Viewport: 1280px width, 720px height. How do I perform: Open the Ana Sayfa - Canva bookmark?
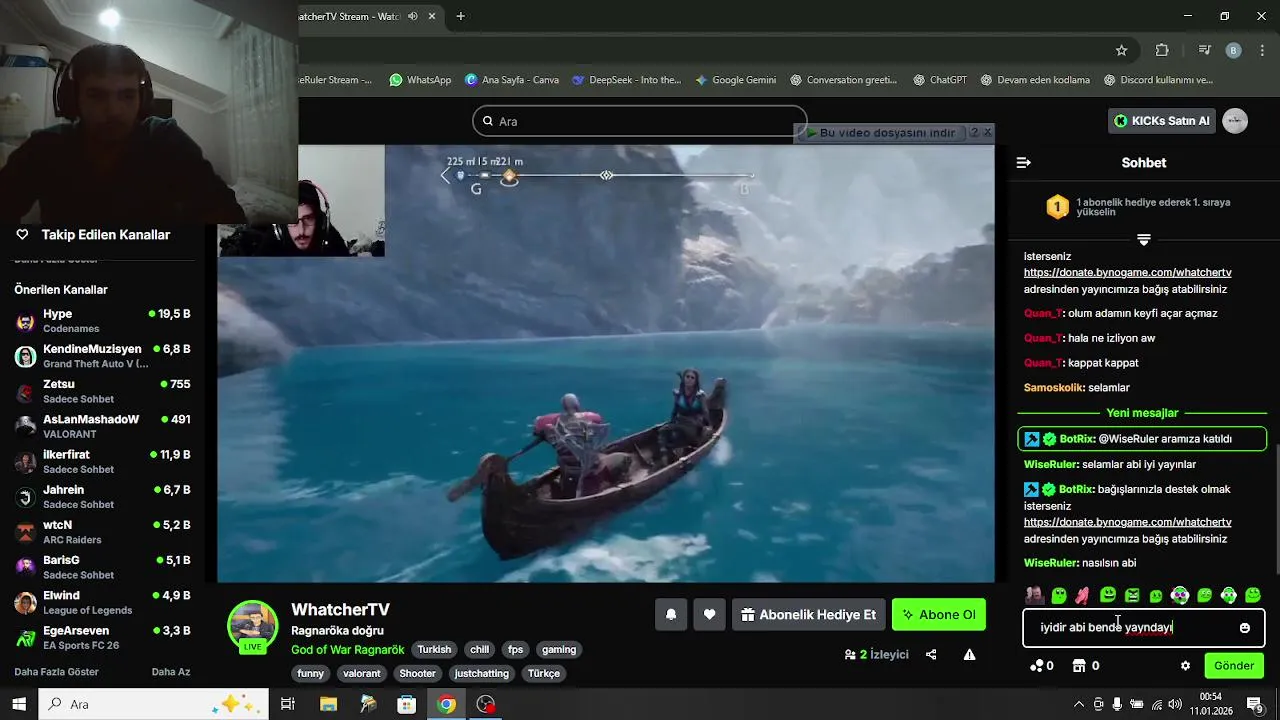pos(511,80)
